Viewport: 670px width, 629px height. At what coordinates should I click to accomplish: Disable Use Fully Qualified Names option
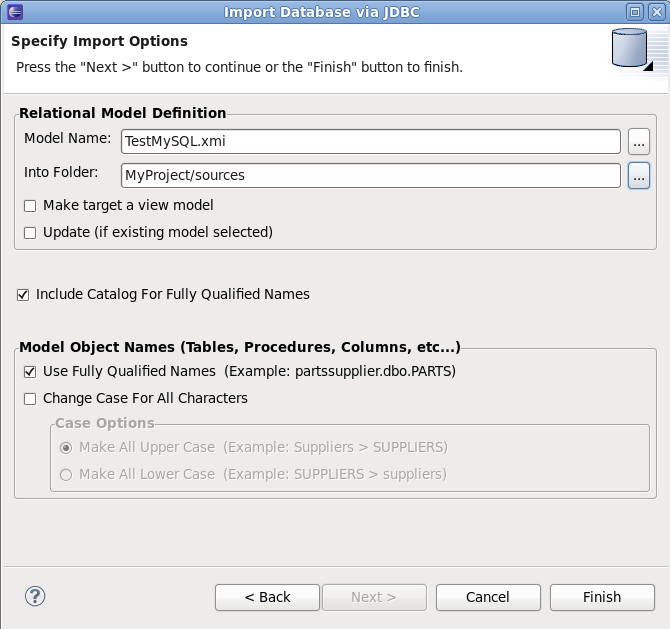coord(30,372)
